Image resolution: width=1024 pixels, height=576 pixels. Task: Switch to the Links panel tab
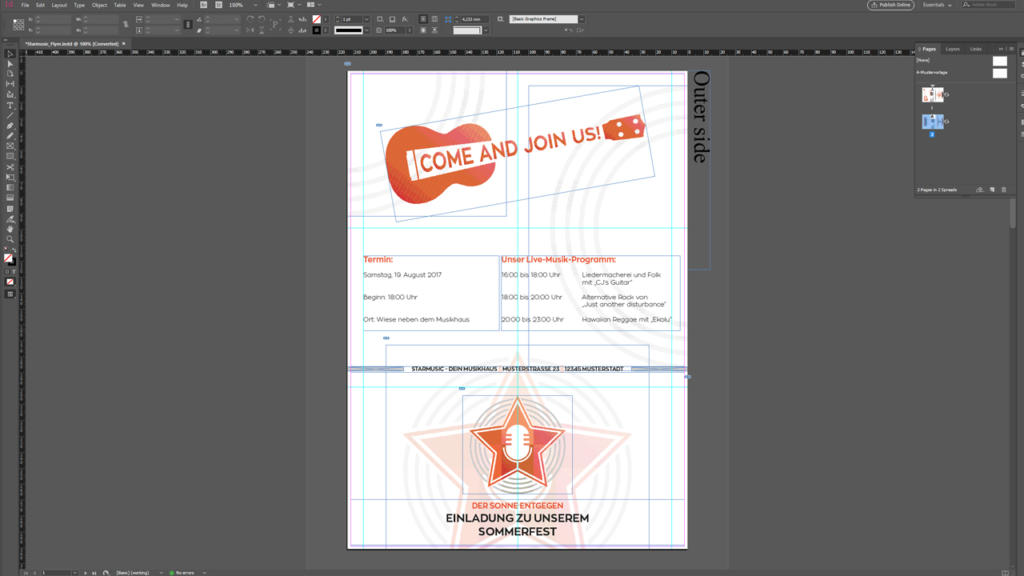[x=975, y=49]
